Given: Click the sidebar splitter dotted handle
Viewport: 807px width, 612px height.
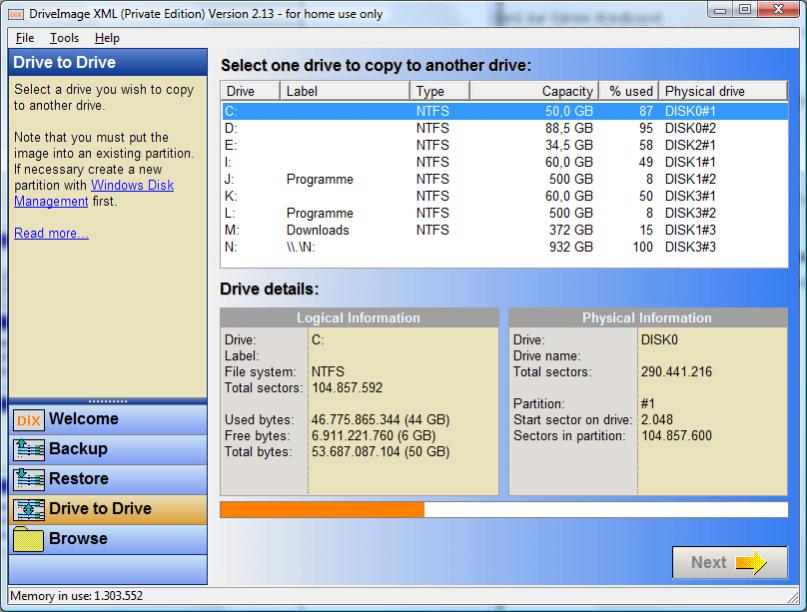Looking at the screenshot, I should point(108,401).
